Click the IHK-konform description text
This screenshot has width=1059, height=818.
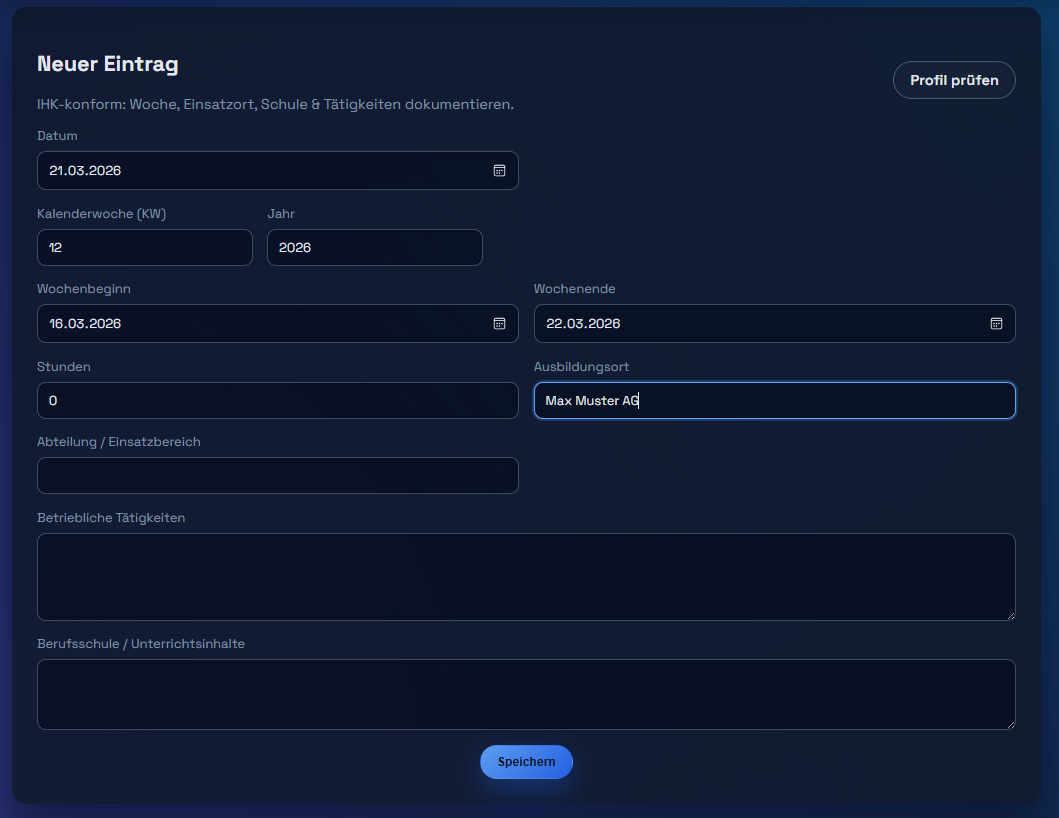[x=275, y=104]
